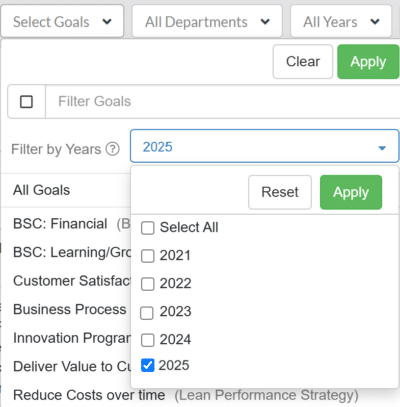The height and width of the screenshot is (407, 400).
Task: Click the Filter by Years help icon
Action: coord(113,149)
